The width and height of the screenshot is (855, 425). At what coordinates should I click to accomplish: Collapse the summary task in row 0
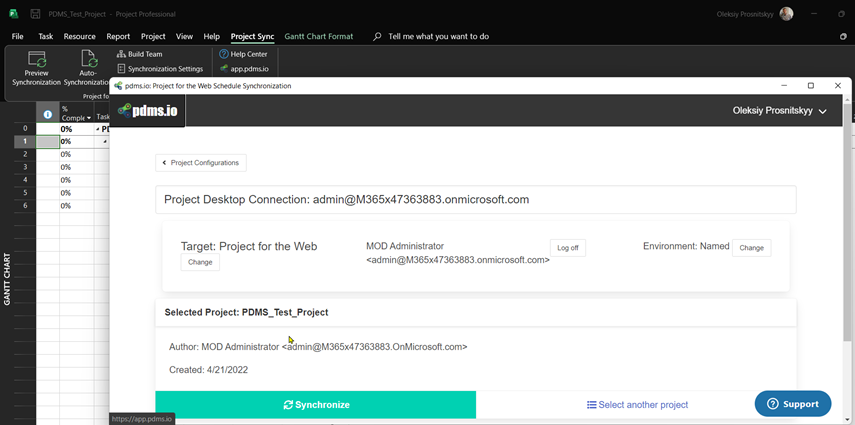tap(98, 129)
